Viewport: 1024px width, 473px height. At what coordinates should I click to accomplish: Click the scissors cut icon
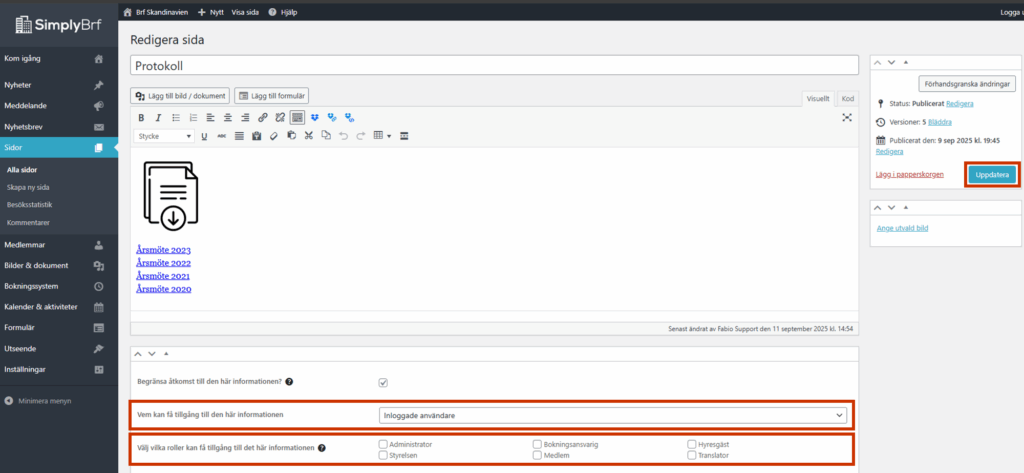coord(309,136)
